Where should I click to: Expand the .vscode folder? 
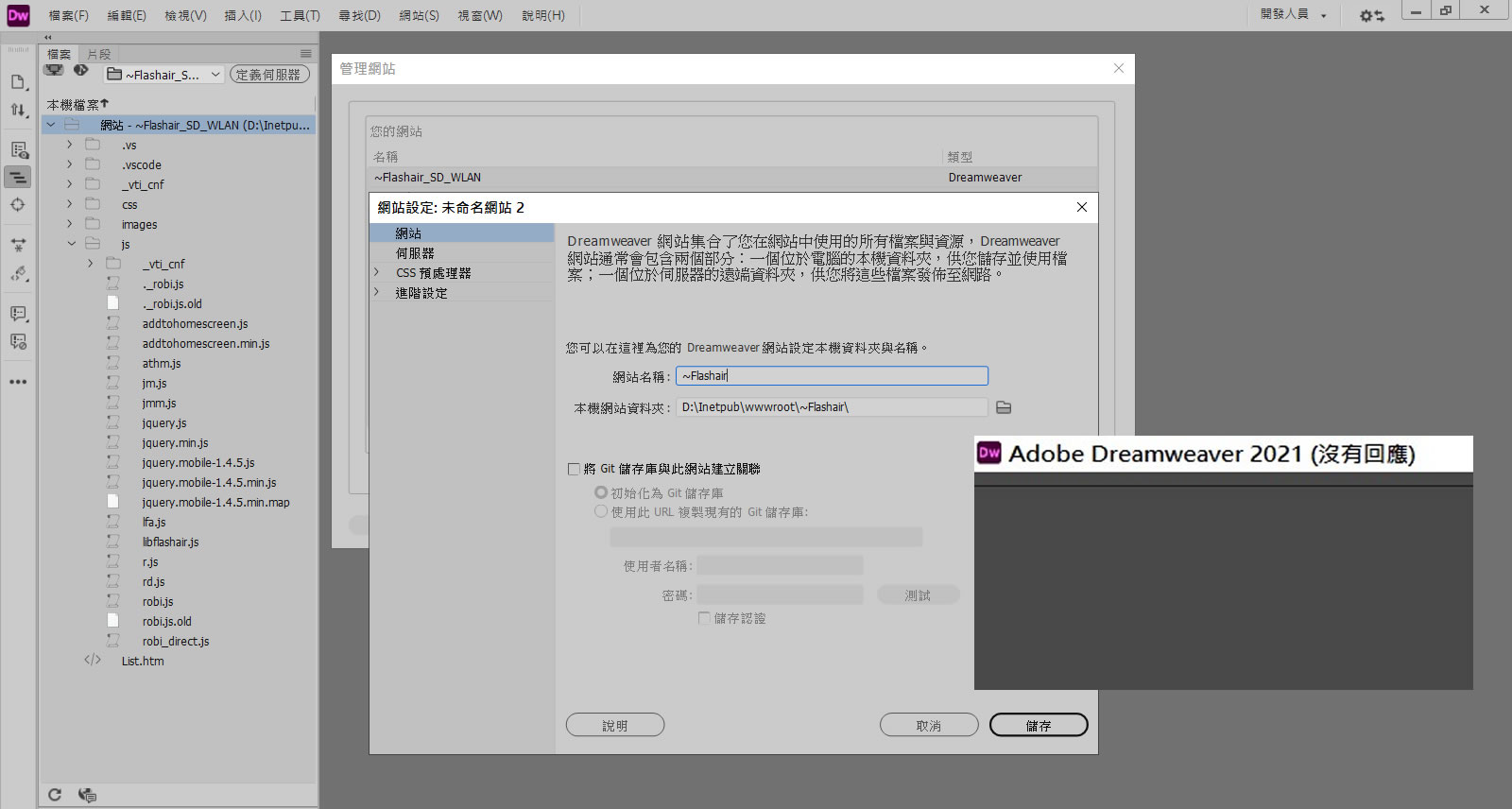click(x=69, y=164)
